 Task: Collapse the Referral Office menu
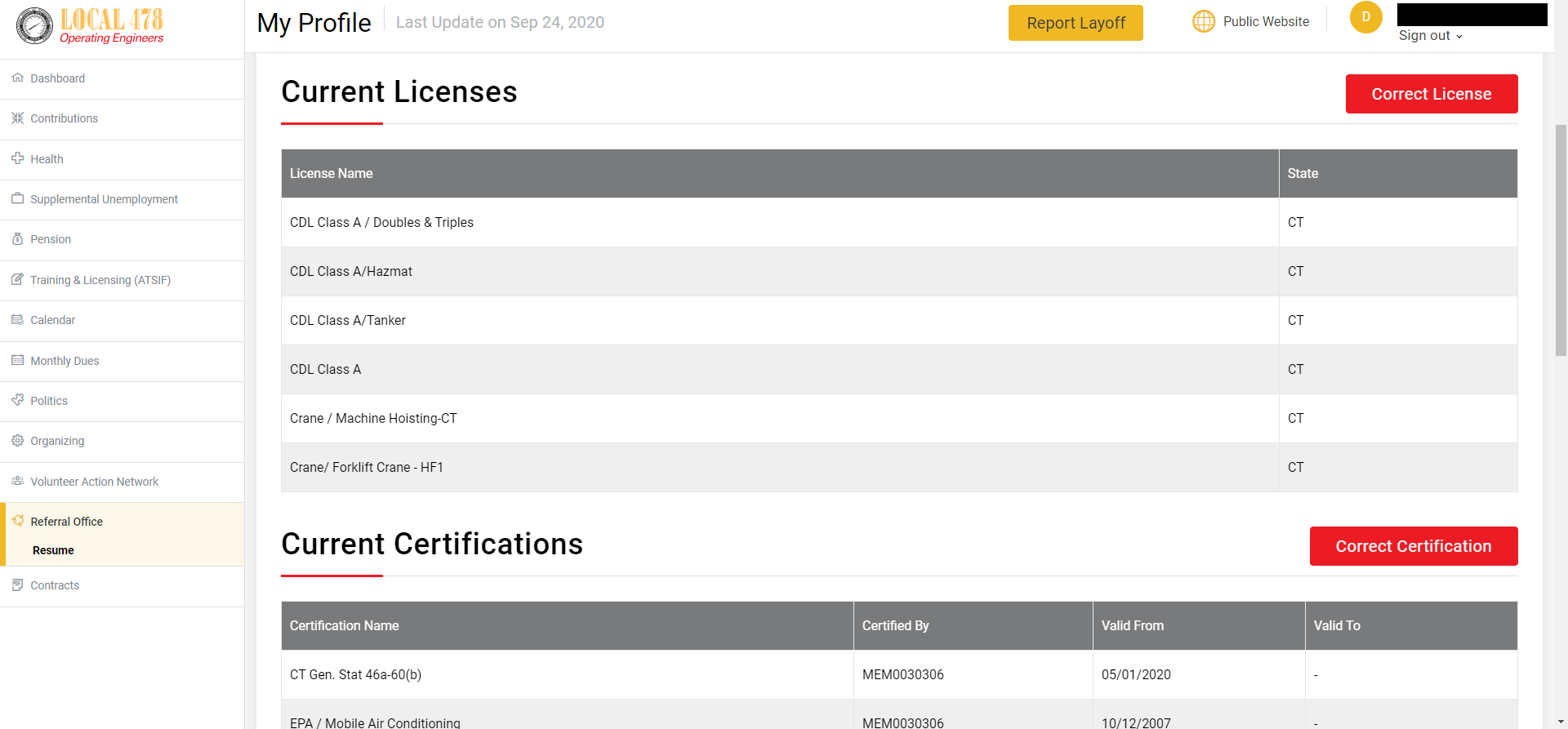(x=66, y=522)
